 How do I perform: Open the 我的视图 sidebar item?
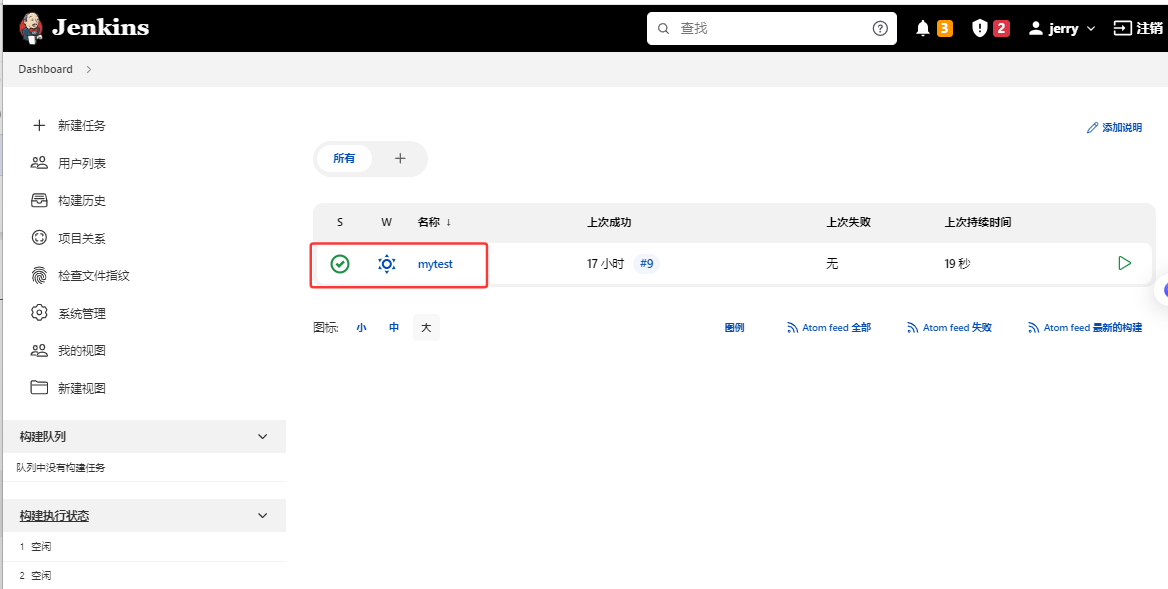(x=82, y=351)
